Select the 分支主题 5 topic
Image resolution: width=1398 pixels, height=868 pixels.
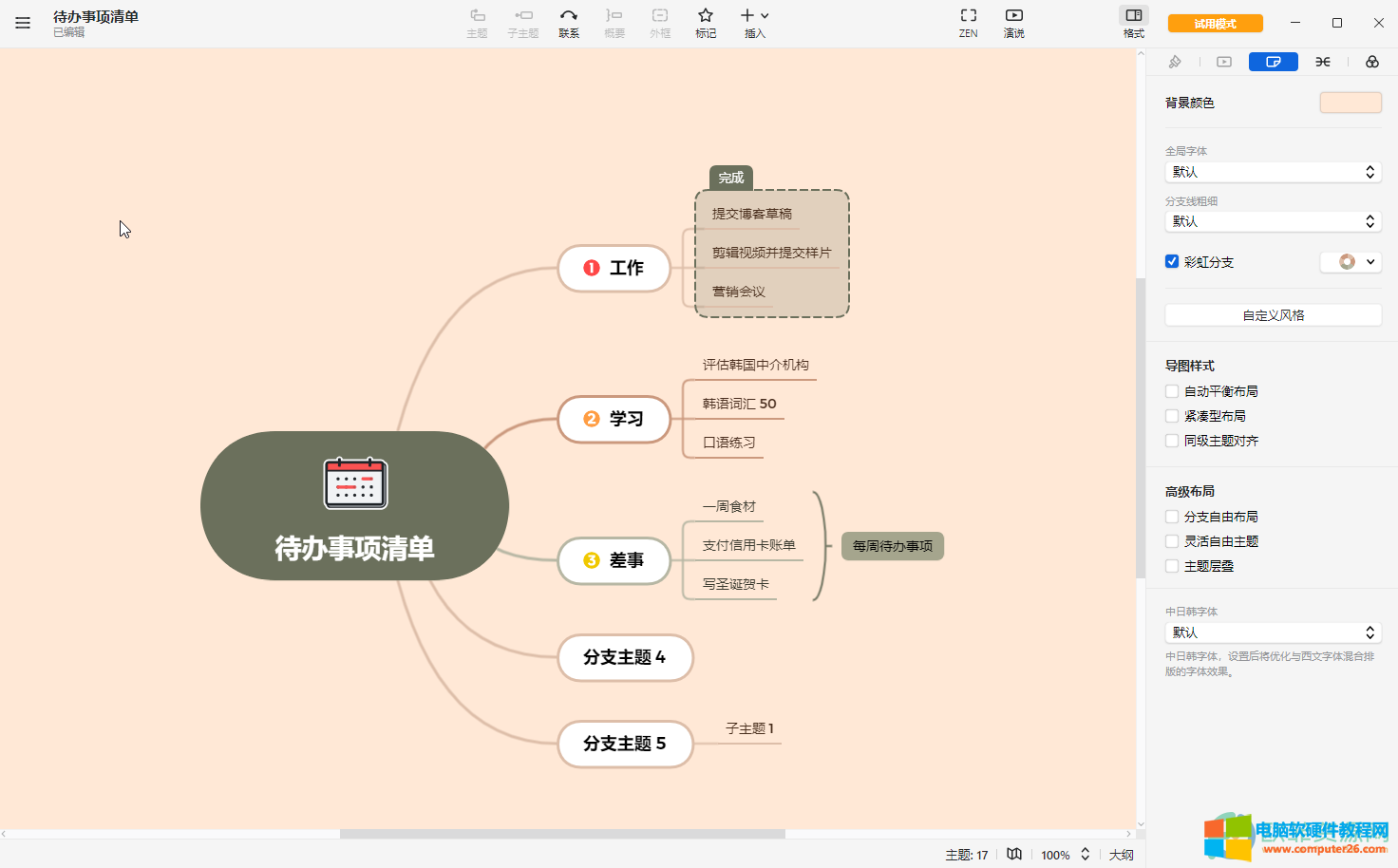pyautogui.click(x=625, y=745)
